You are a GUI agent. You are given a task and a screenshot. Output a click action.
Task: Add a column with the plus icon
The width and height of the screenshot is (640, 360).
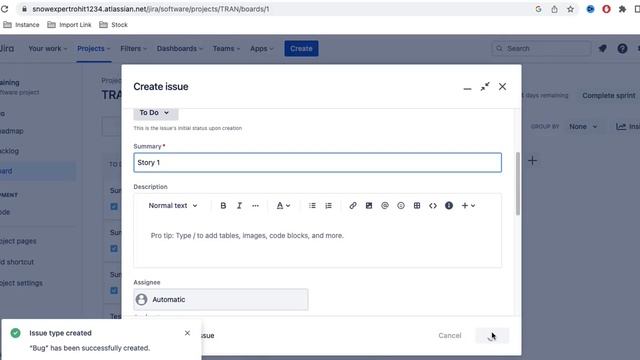(x=532, y=160)
